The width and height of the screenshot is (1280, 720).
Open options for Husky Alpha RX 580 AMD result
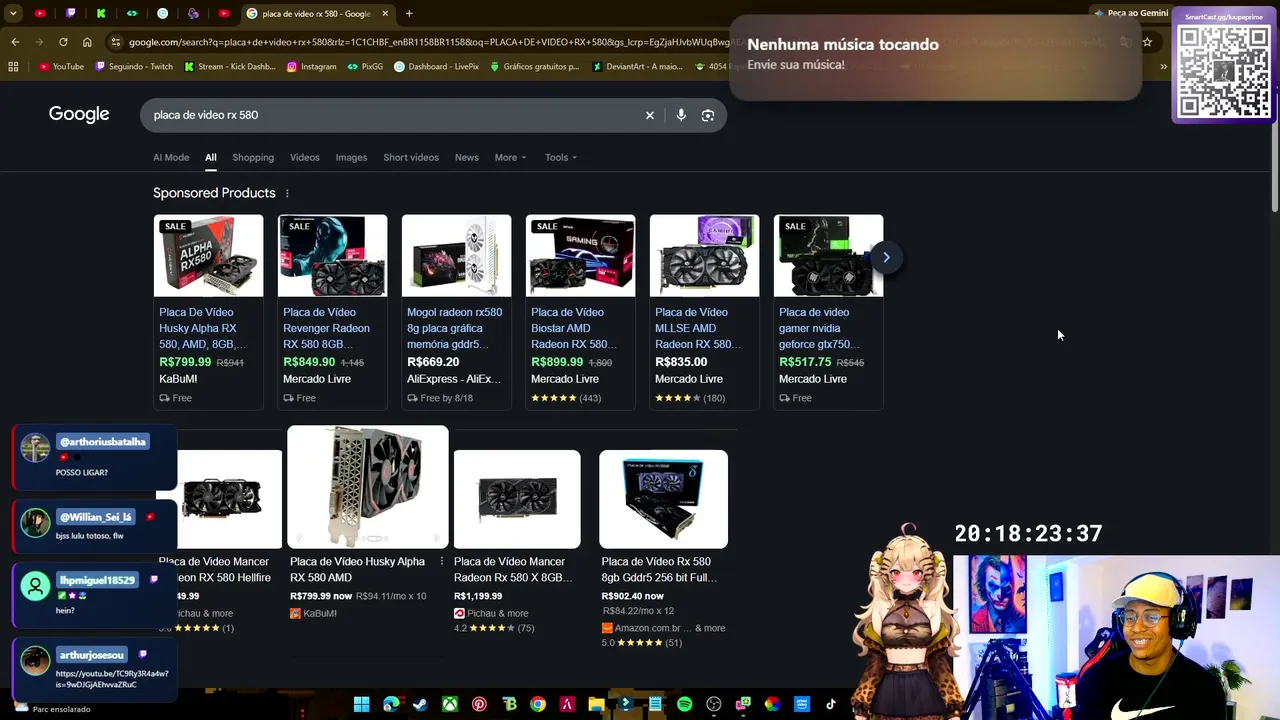click(x=441, y=562)
